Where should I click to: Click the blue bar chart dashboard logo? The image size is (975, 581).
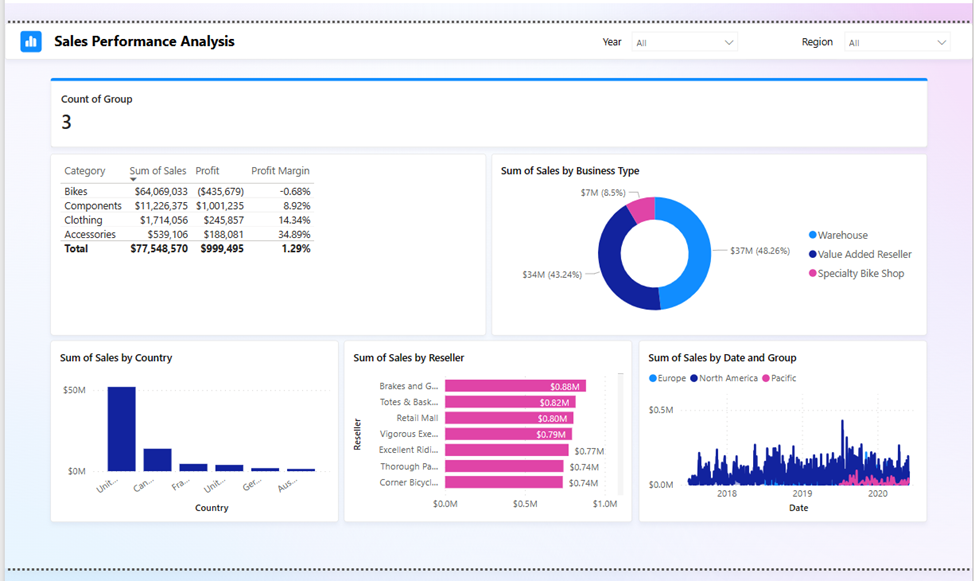(x=29, y=41)
